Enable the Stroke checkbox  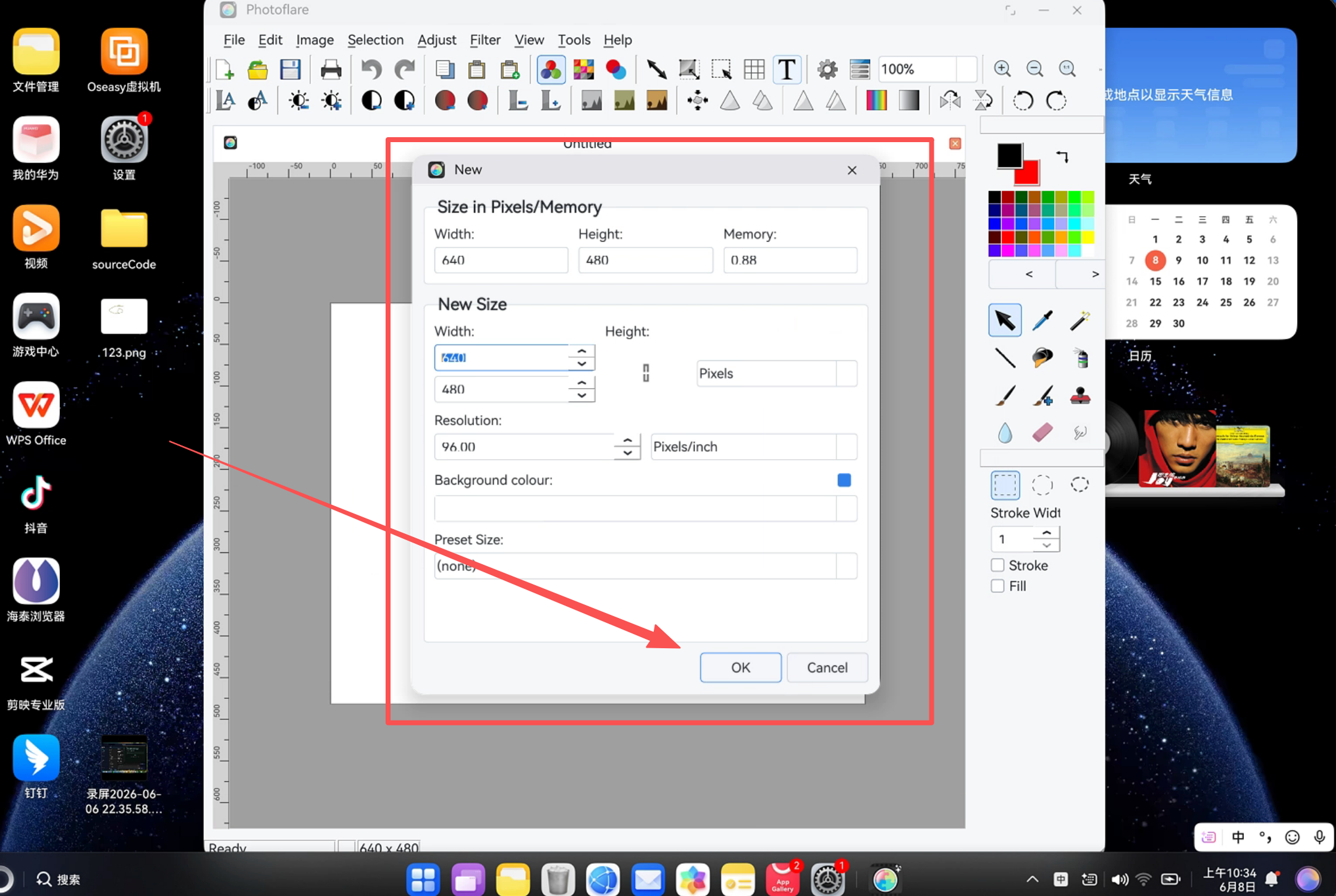997,565
